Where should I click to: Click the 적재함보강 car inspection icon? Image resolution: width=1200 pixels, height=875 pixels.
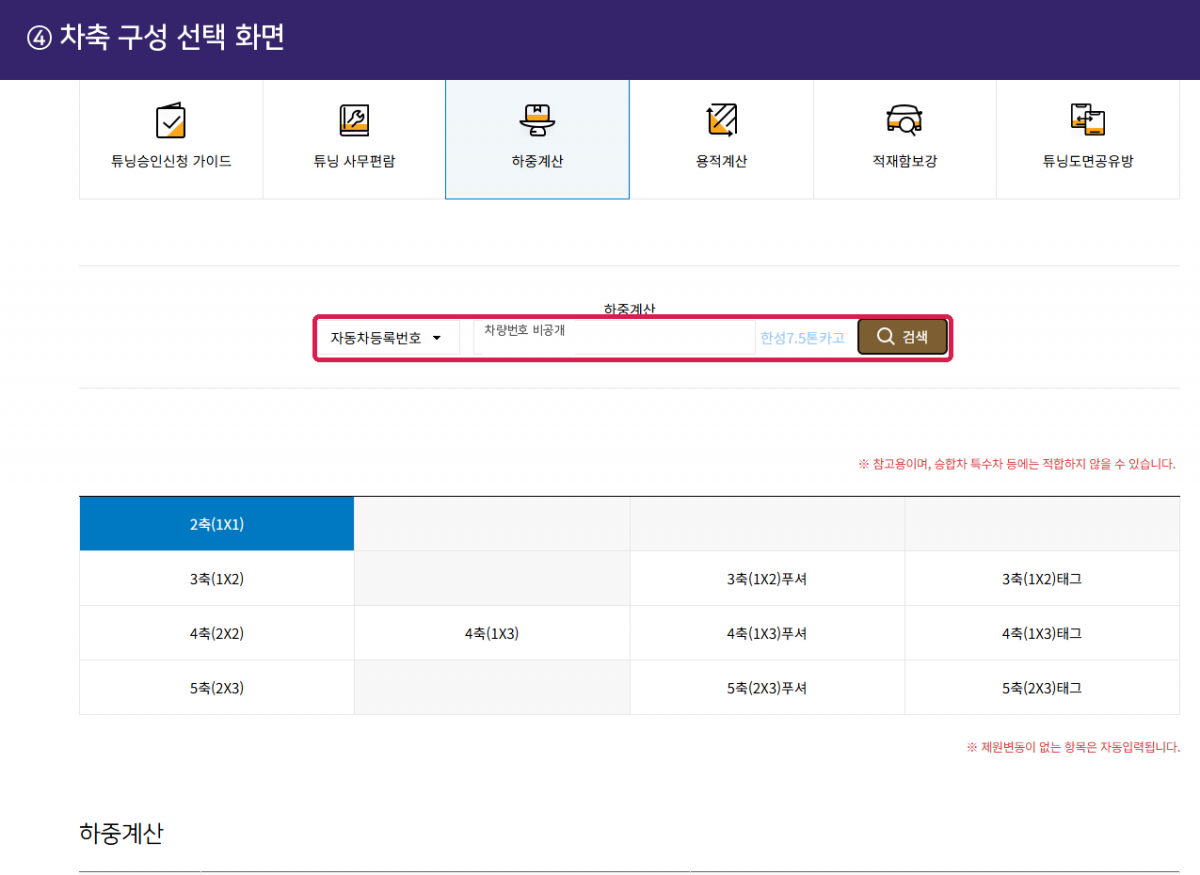coord(904,120)
